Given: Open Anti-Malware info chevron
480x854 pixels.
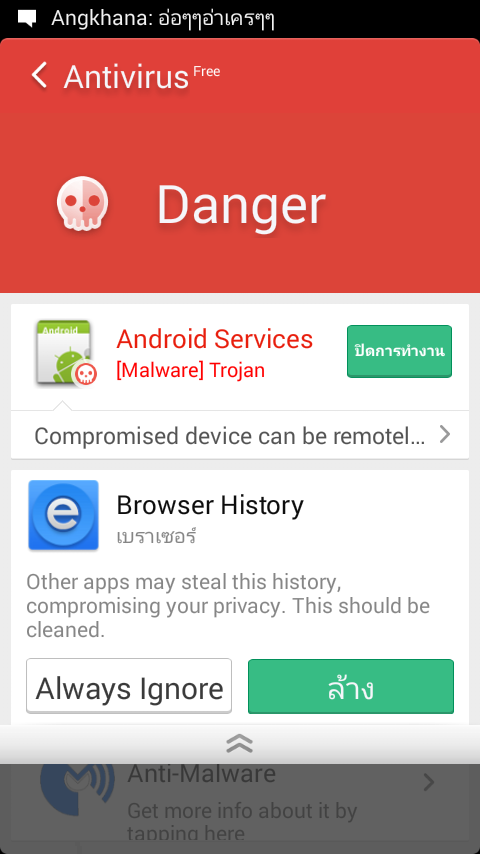Looking at the screenshot, I should tap(429, 783).
